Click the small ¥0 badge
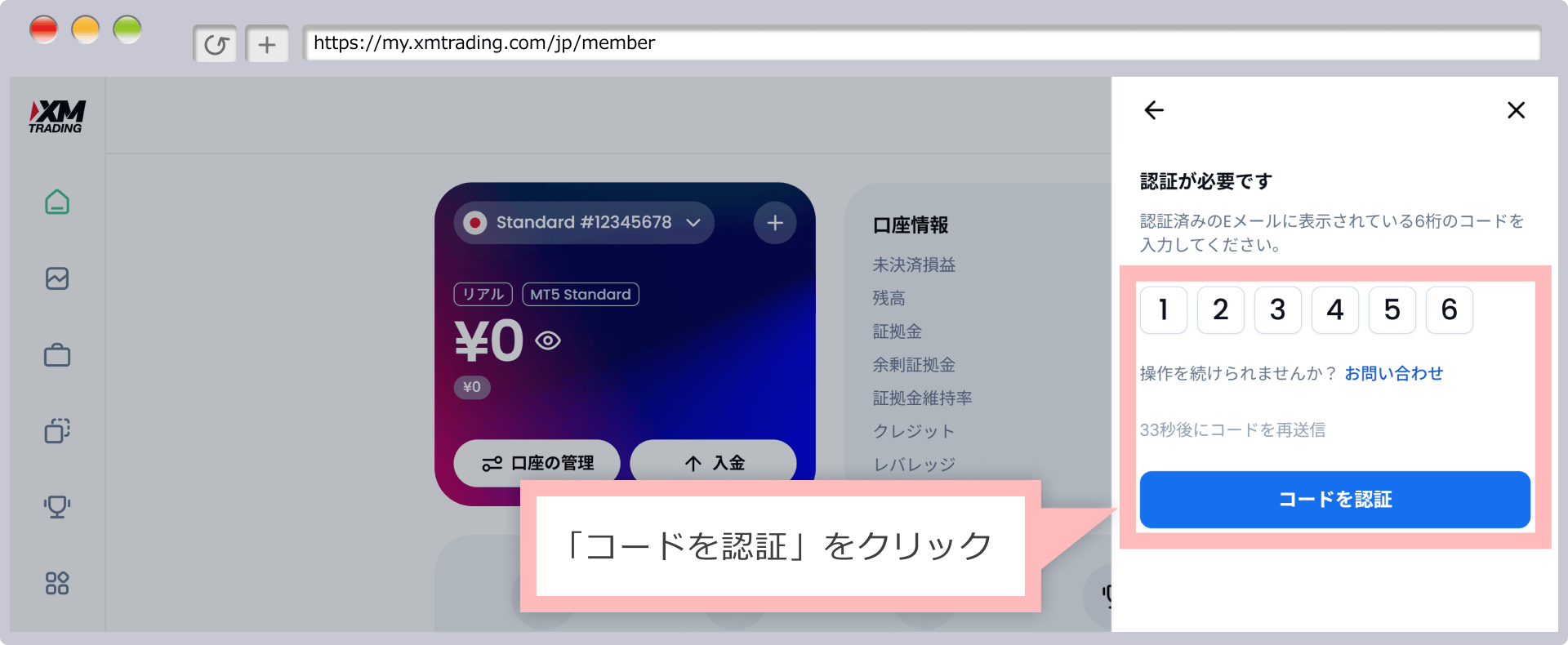 coord(472,387)
